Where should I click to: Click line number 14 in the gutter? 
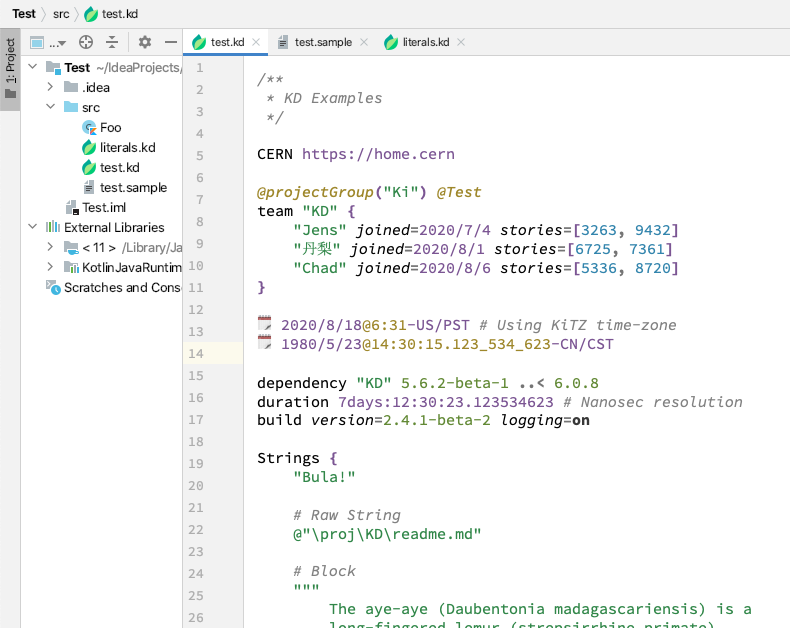pyautogui.click(x=196, y=353)
